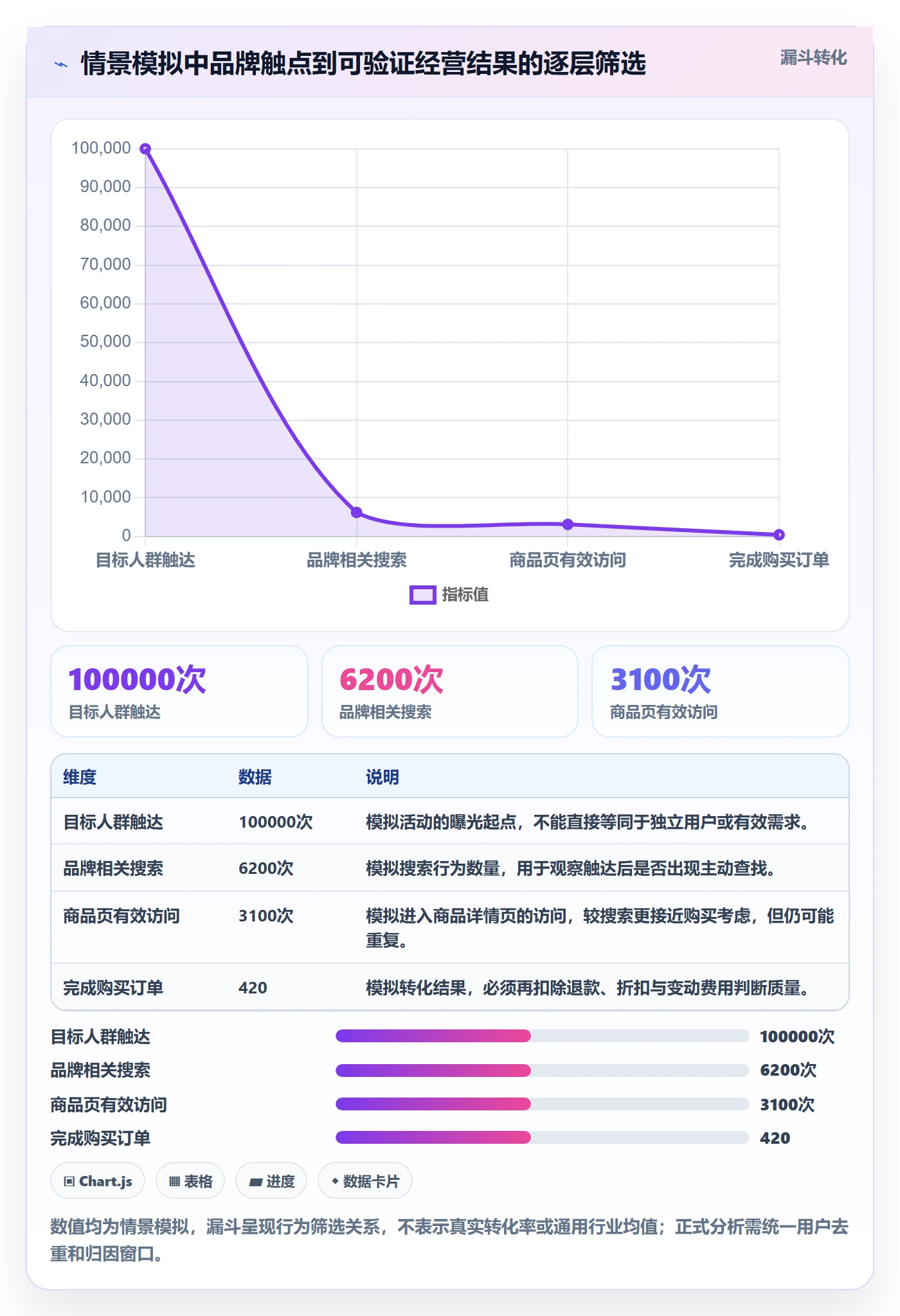Click the 完成购买订单 table row name

click(x=113, y=988)
